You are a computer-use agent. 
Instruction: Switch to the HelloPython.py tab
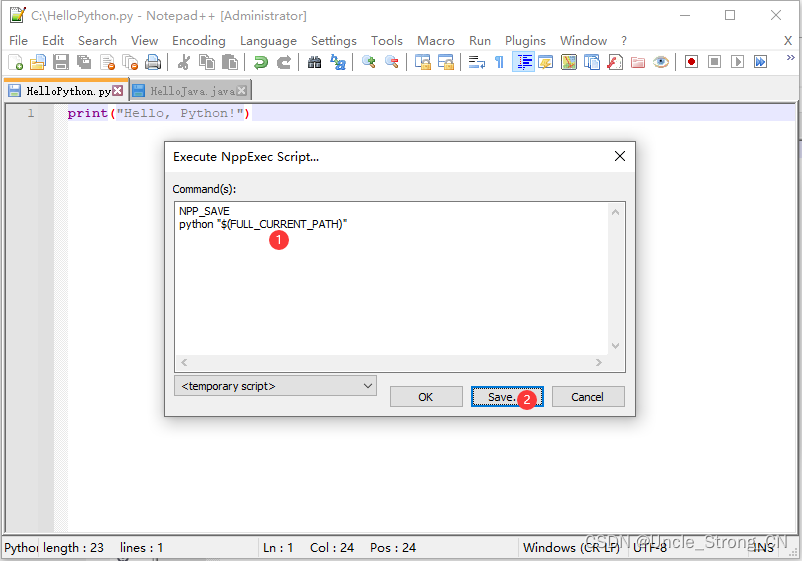[68, 91]
